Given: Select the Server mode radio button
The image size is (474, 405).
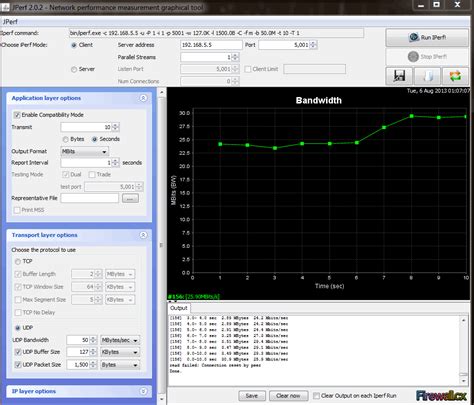Looking at the screenshot, I should click(74, 69).
